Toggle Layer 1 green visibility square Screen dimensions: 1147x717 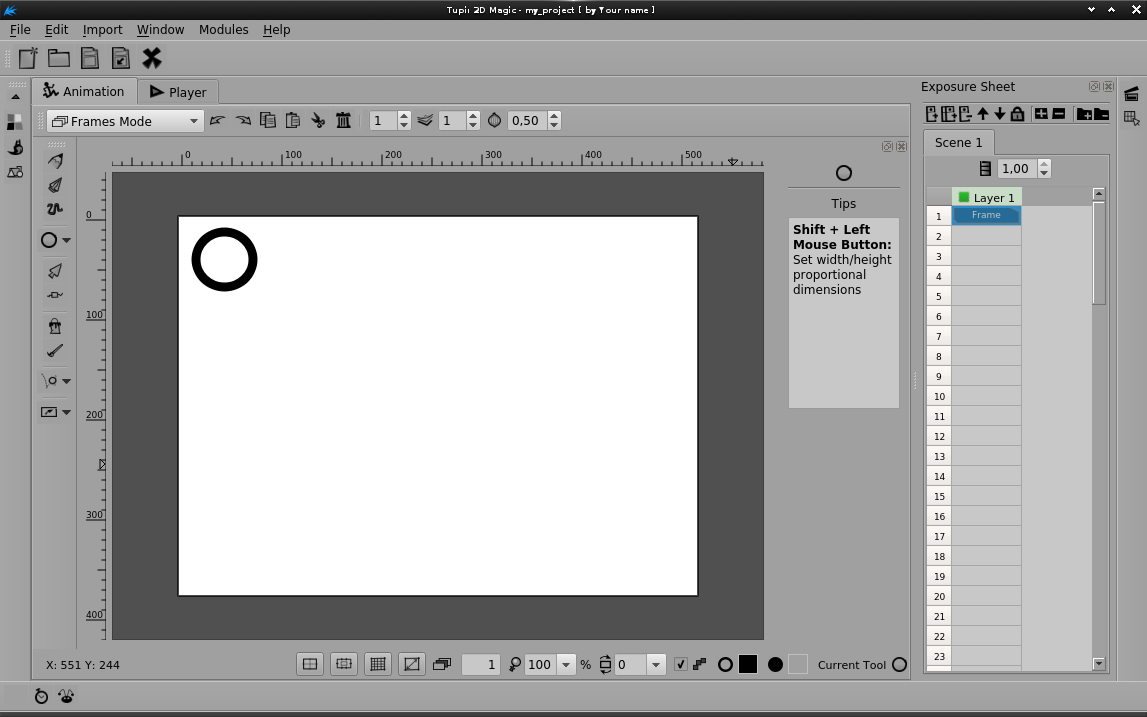964,197
